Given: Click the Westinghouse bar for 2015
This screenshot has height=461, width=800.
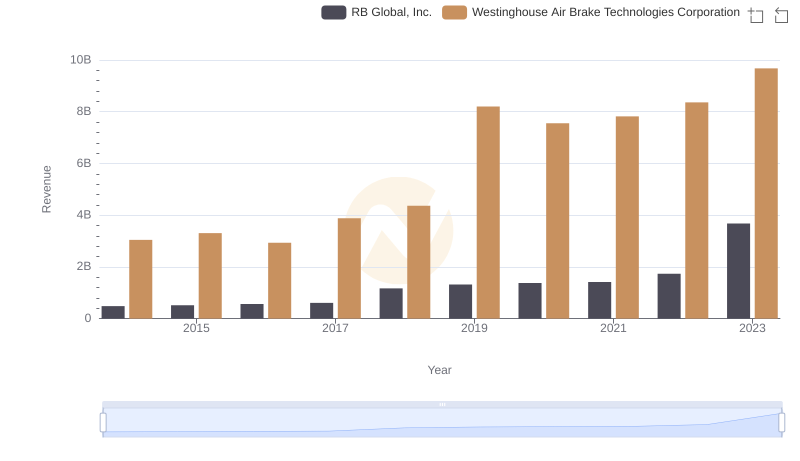Looking at the screenshot, I should [x=210, y=276].
